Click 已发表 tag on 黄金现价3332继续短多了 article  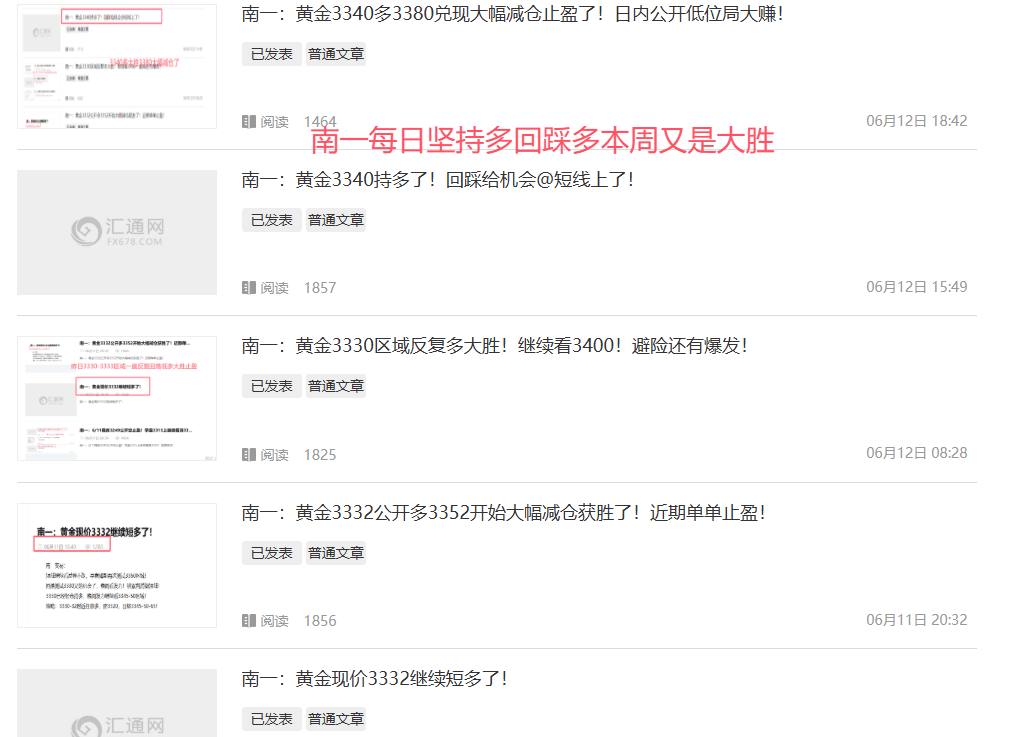pos(272,719)
